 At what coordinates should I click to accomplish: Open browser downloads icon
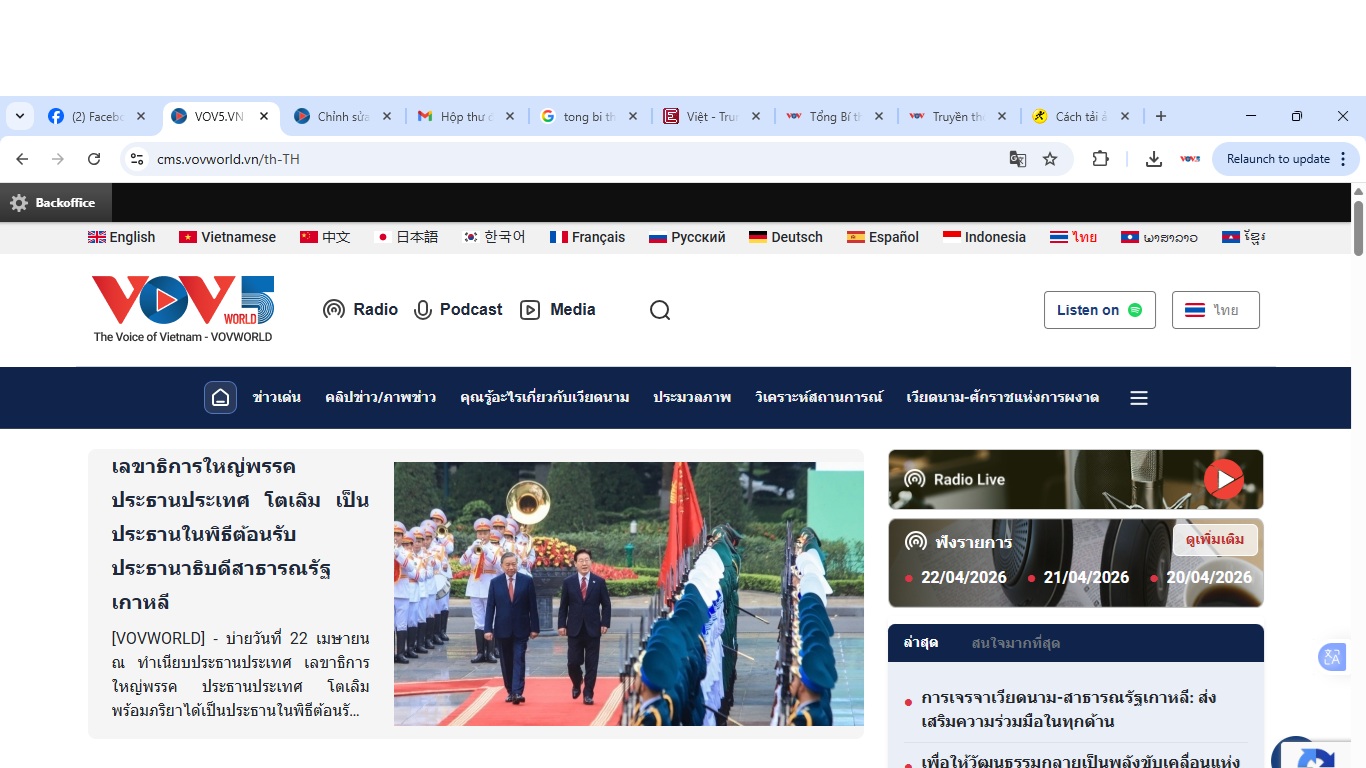[1153, 159]
